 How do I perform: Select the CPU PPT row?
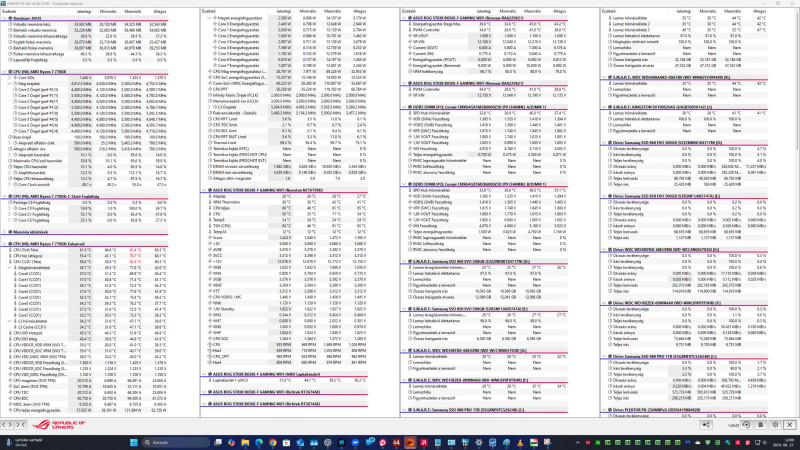(284, 89)
